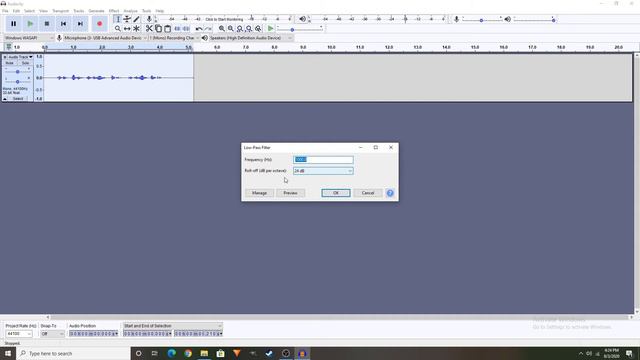
Task: Click the Play-at-speed slider
Action: (x=300, y=29)
